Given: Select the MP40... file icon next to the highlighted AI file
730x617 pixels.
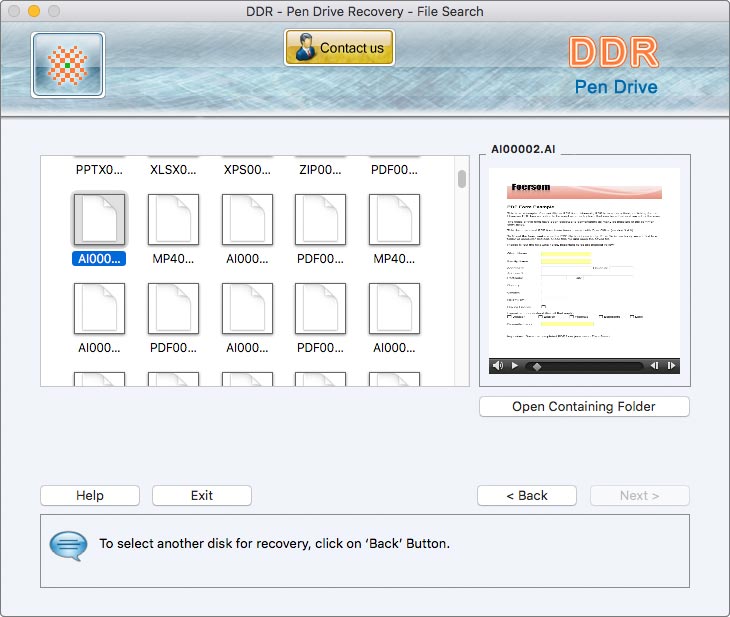Looking at the screenshot, I should pyautogui.click(x=173, y=219).
